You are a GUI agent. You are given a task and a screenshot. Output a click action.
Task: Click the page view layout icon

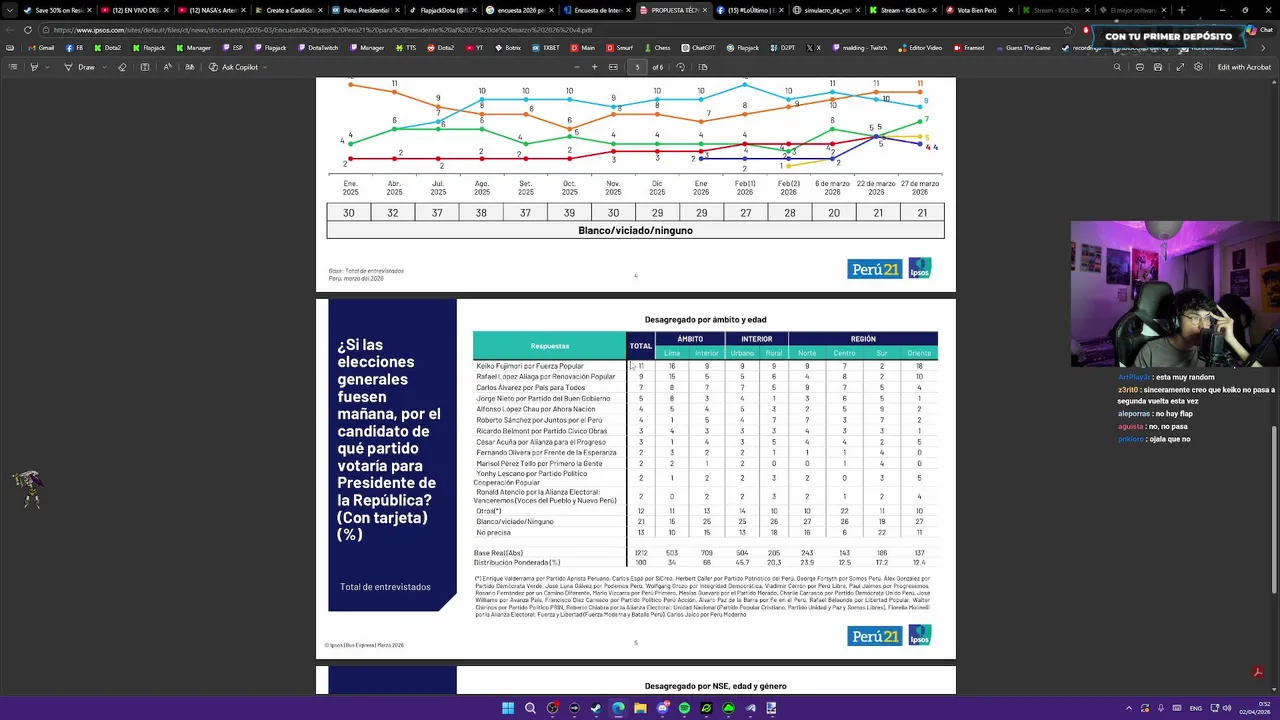pos(703,67)
